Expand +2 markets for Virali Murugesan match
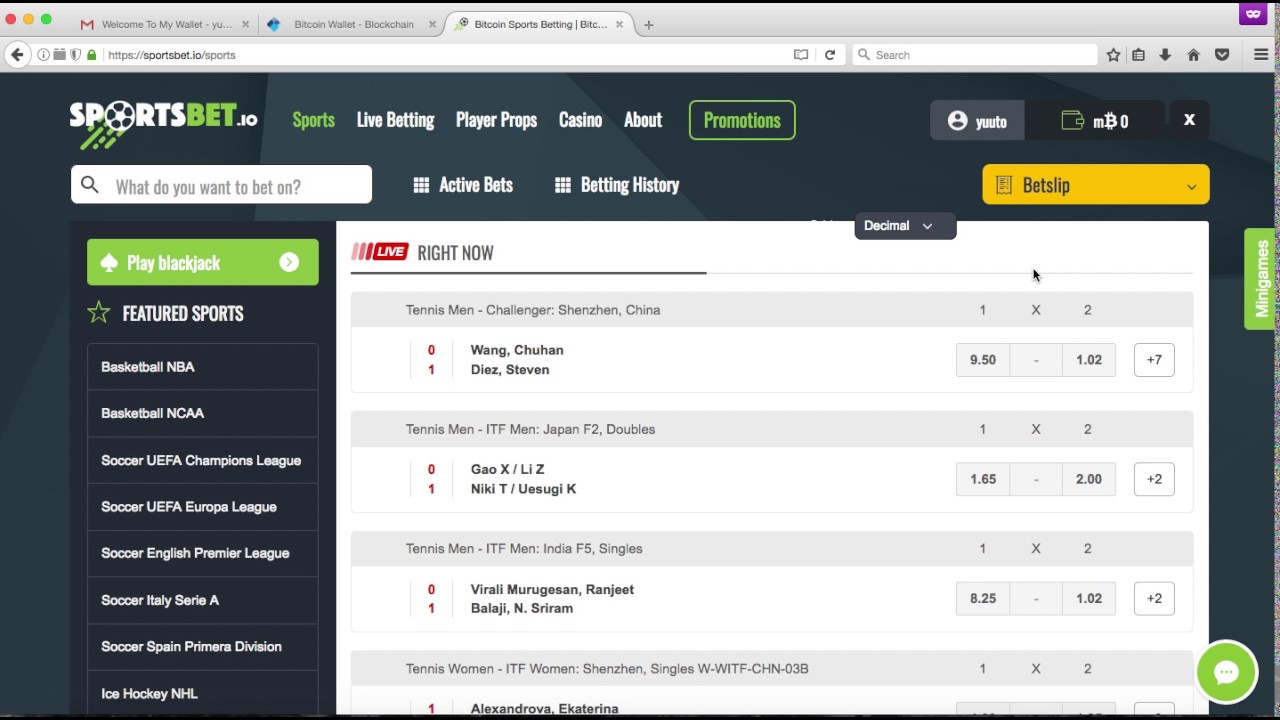This screenshot has height=720, width=1280. (1154, 598)
